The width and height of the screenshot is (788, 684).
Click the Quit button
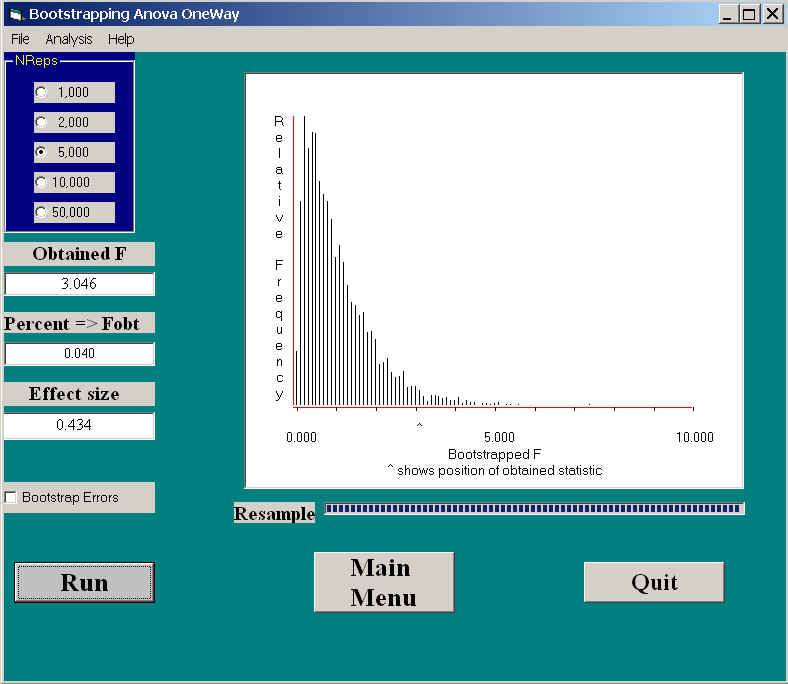(653, 582)
